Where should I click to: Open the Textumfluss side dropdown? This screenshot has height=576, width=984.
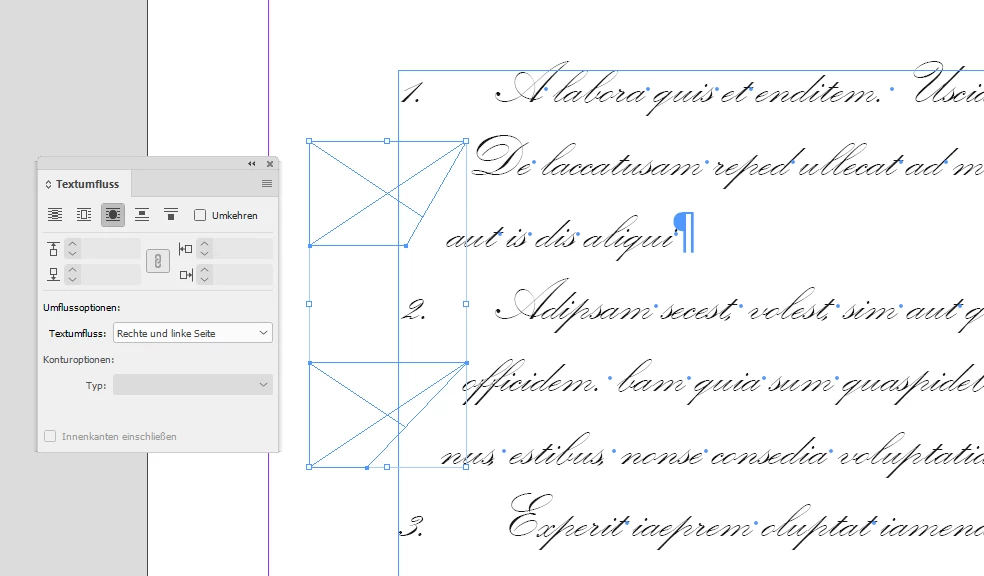tap(193, 333)
